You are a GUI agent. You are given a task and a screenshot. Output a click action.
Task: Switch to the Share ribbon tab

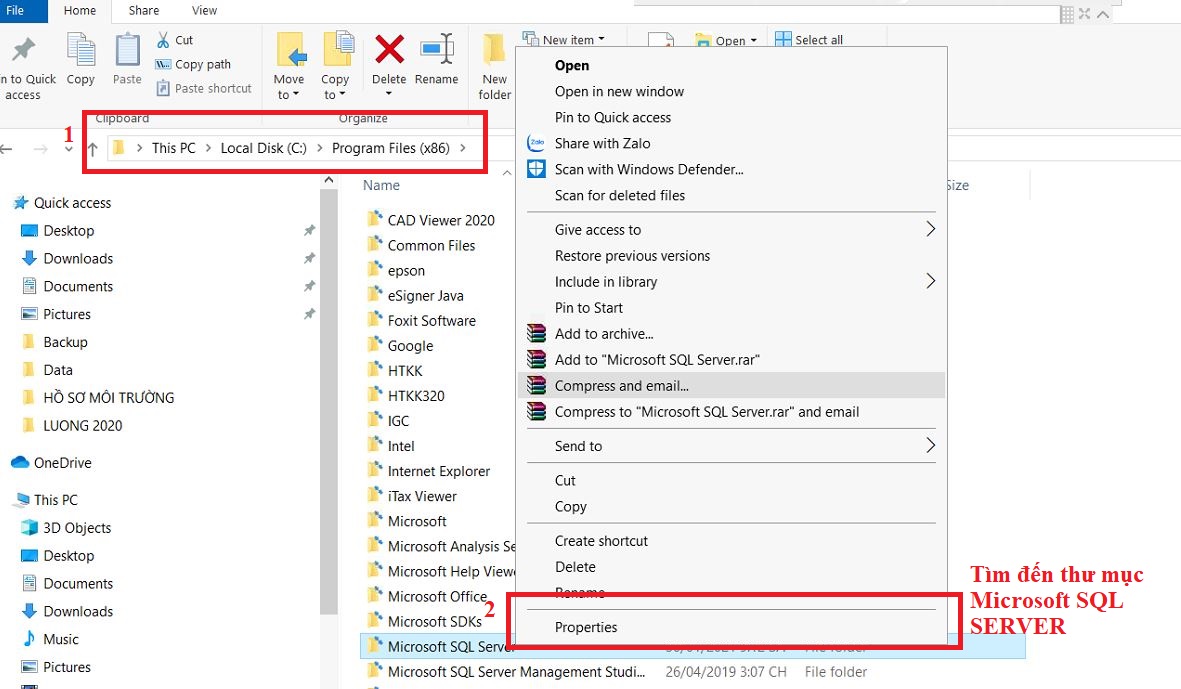tap(143, 11)
